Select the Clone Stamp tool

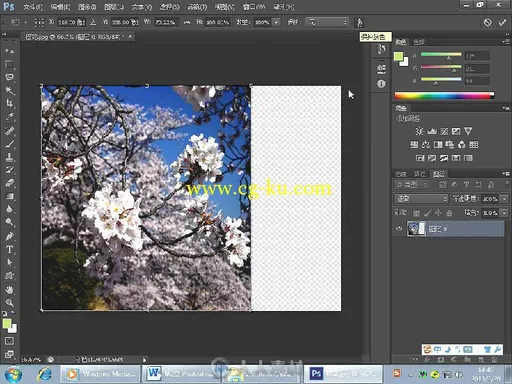pos(9,157)
